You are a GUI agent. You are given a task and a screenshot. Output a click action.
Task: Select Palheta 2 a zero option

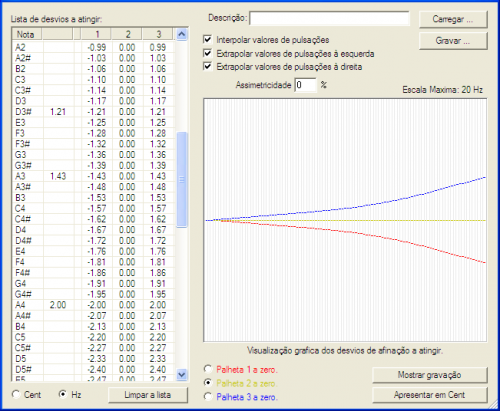pyautogui.click(x=208, y=383)
